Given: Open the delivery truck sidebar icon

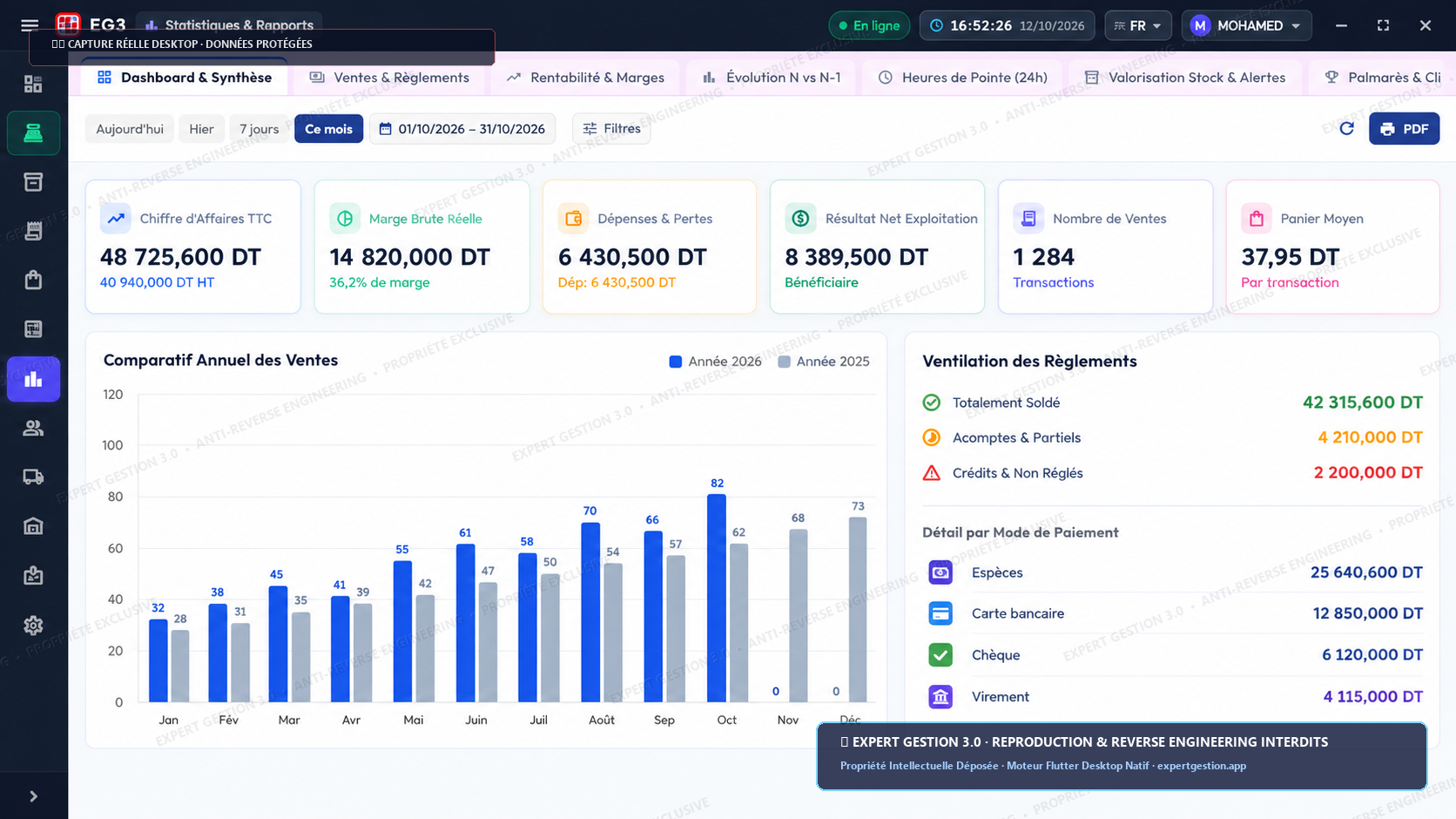Looking at the screenshot, I should (33, 477).
